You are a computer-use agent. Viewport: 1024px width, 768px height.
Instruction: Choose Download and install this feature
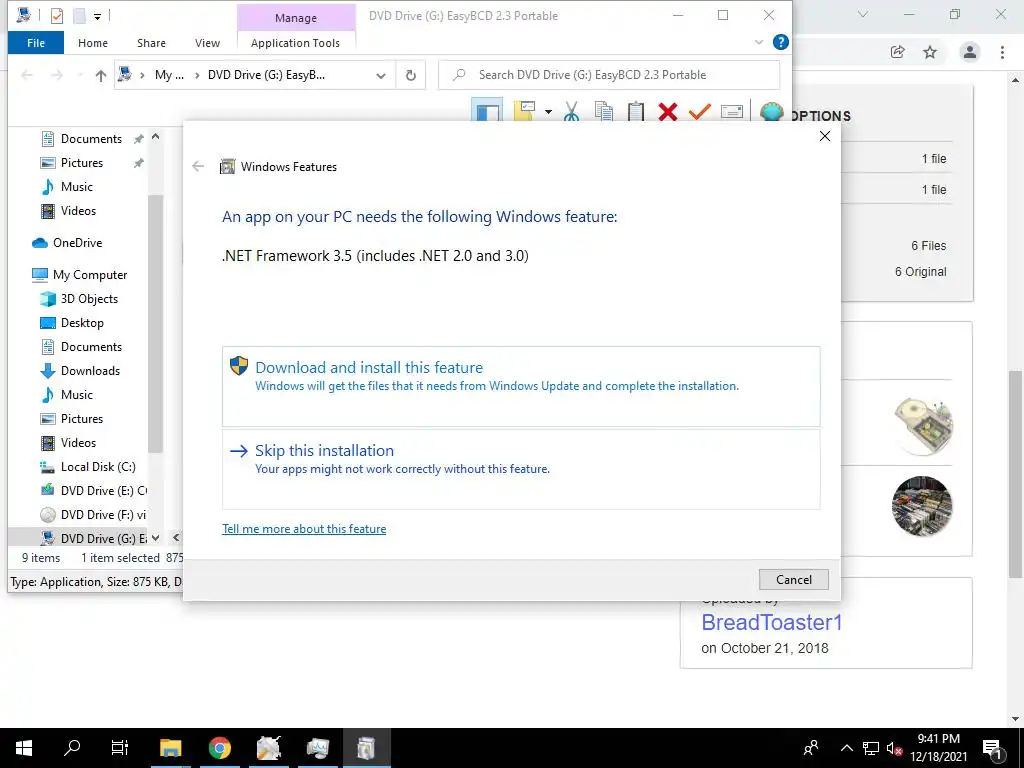521,387
